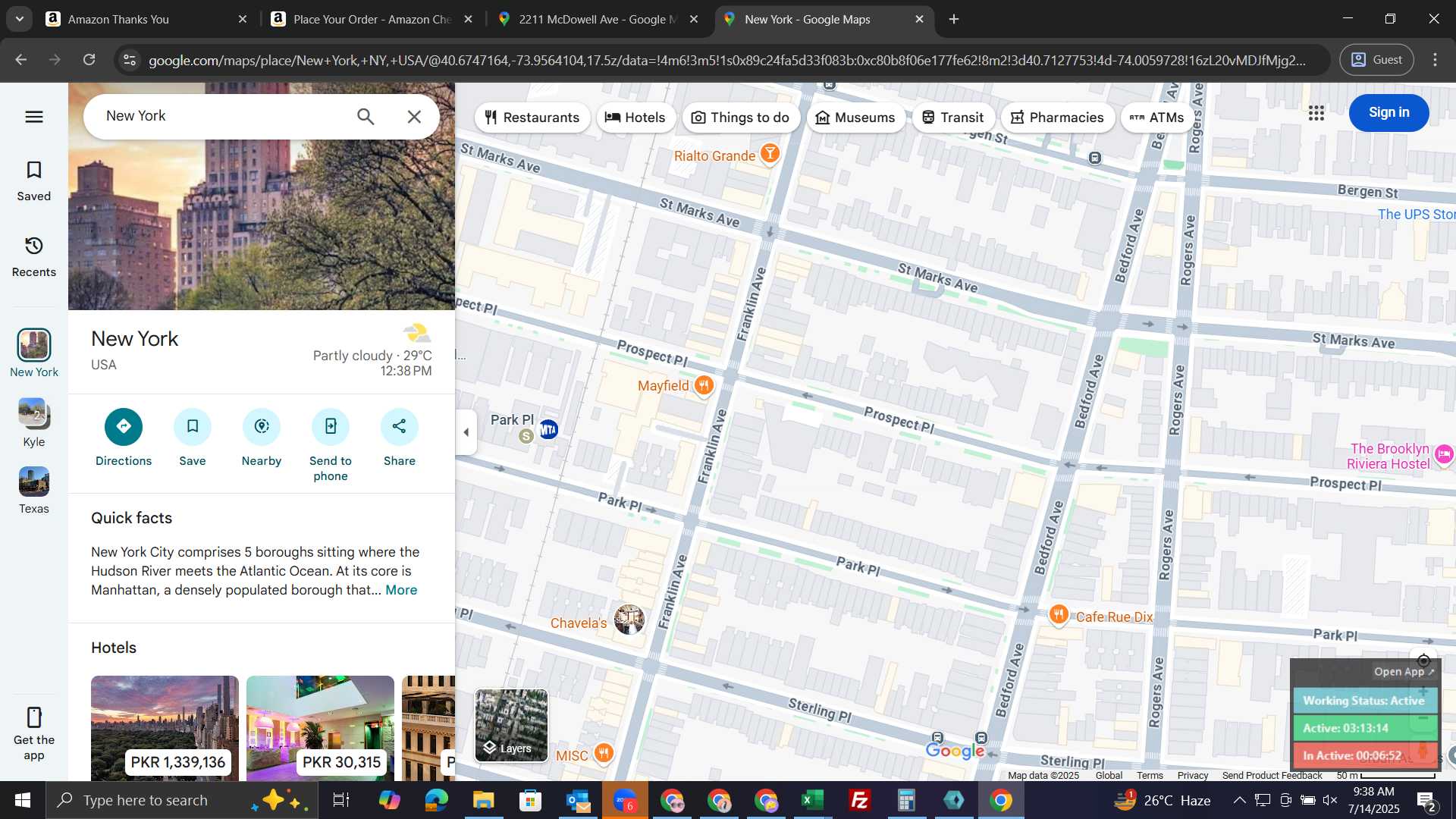Switch to 2211 McDowell Ave tab
Screen dimensions: 1456x819
pos(598,20)
